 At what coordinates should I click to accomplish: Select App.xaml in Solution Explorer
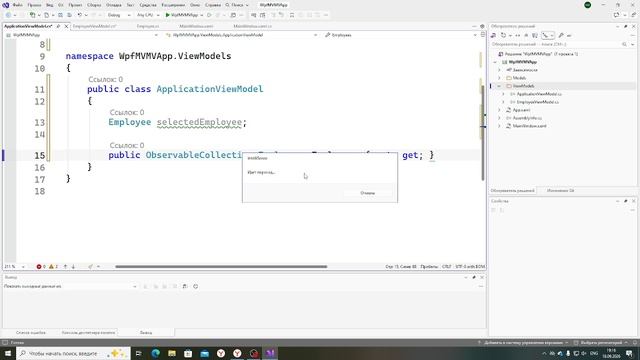pos(521,110)
